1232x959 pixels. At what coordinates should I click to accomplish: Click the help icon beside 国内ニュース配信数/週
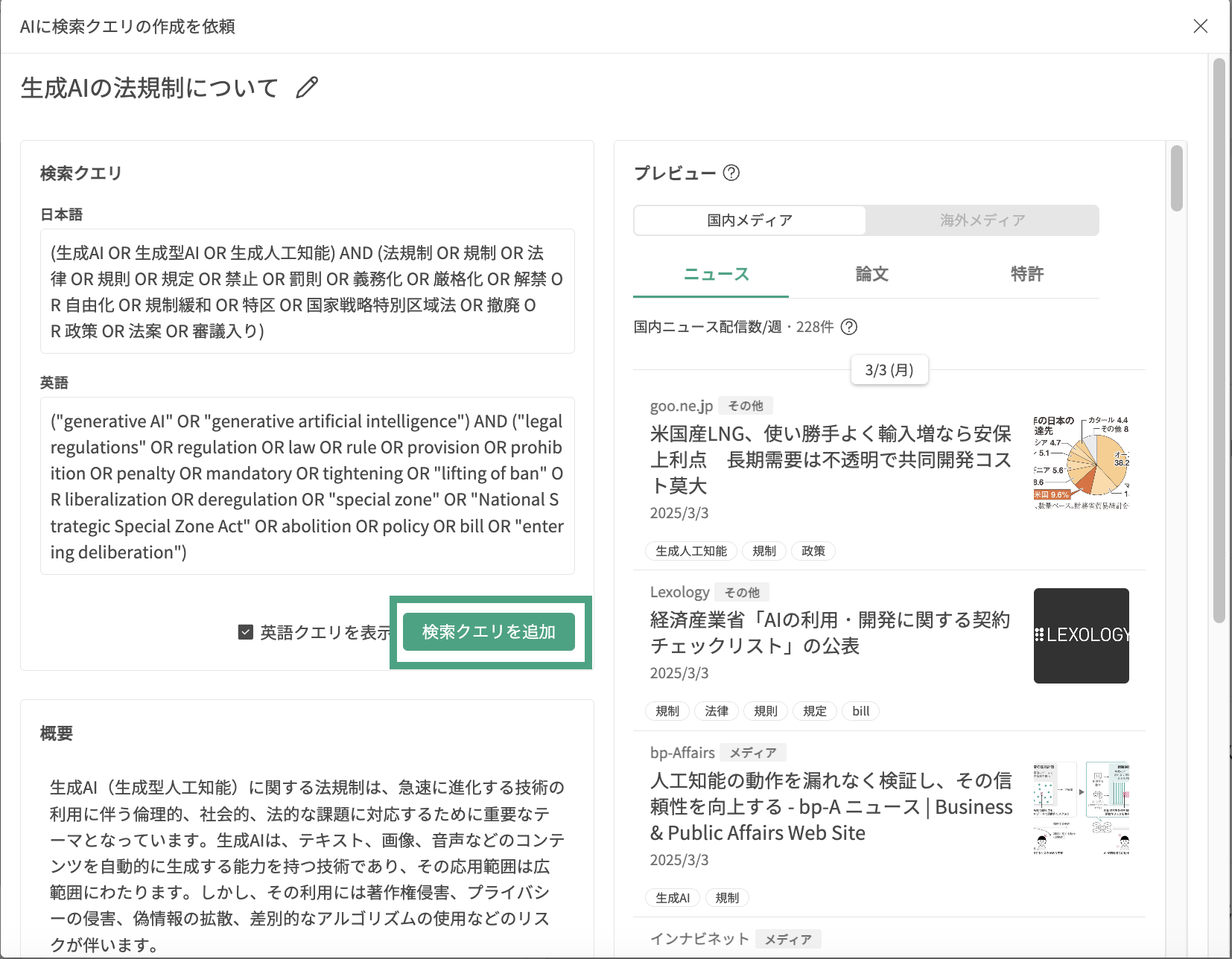[848, 327]
